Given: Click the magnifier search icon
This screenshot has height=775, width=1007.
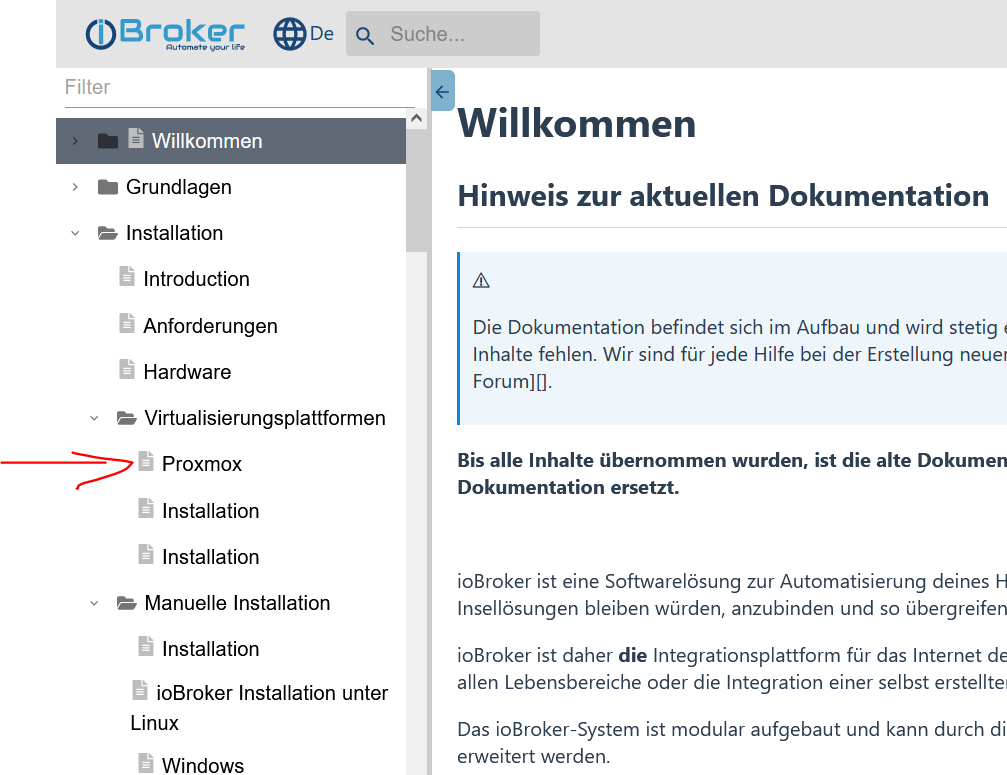Looking at the screenshot, I should pos(365,35).
